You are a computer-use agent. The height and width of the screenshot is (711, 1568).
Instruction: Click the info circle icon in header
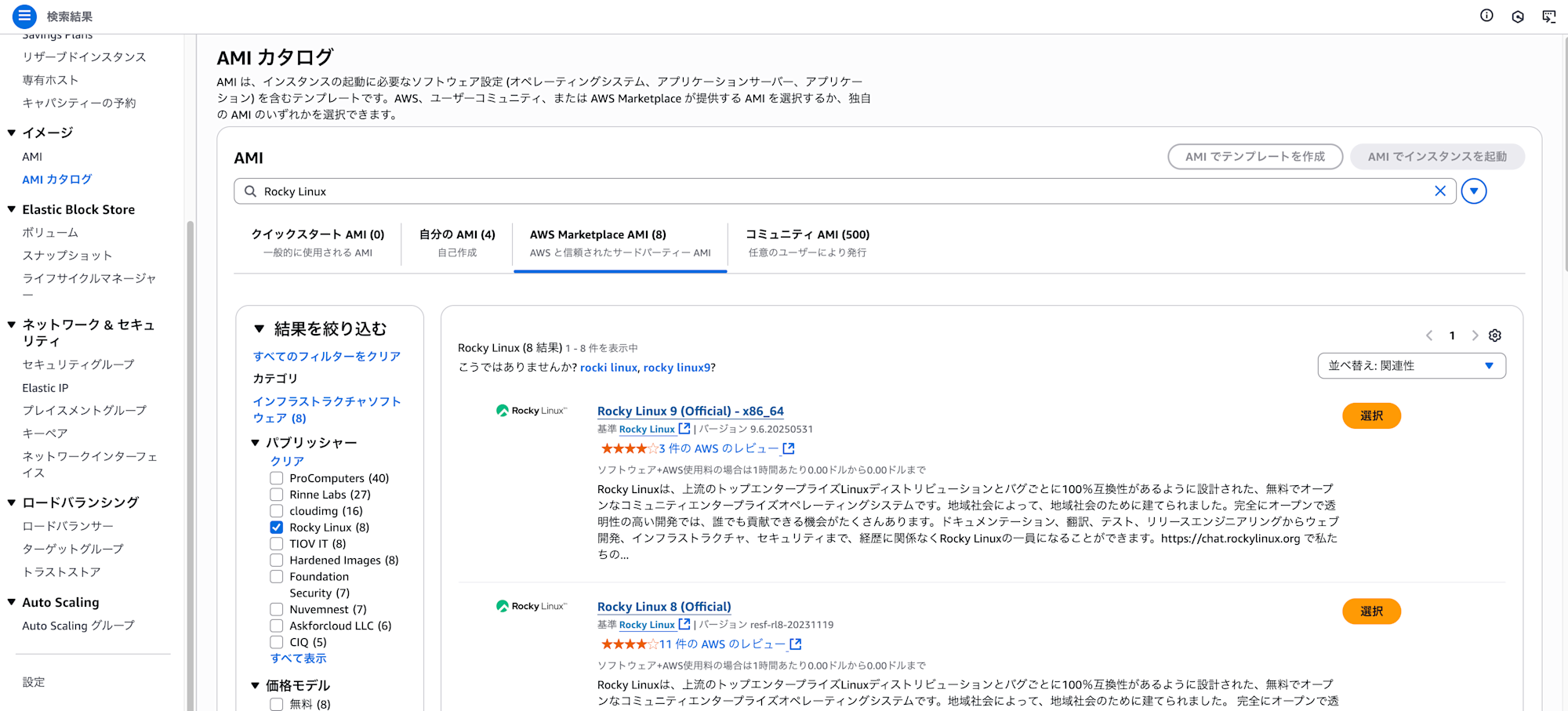[1486, 16]
